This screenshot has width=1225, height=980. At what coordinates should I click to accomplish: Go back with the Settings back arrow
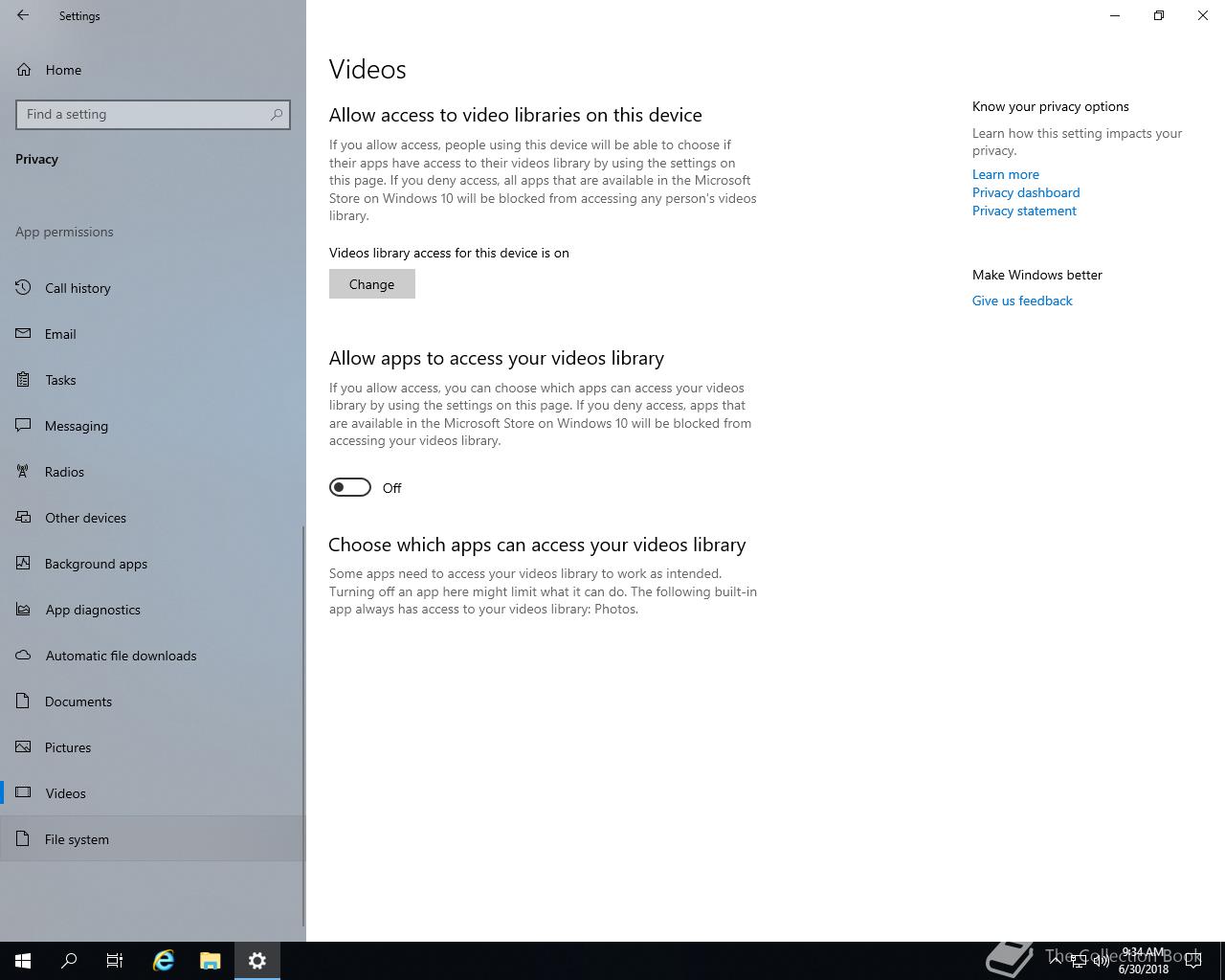coord(23,15)
